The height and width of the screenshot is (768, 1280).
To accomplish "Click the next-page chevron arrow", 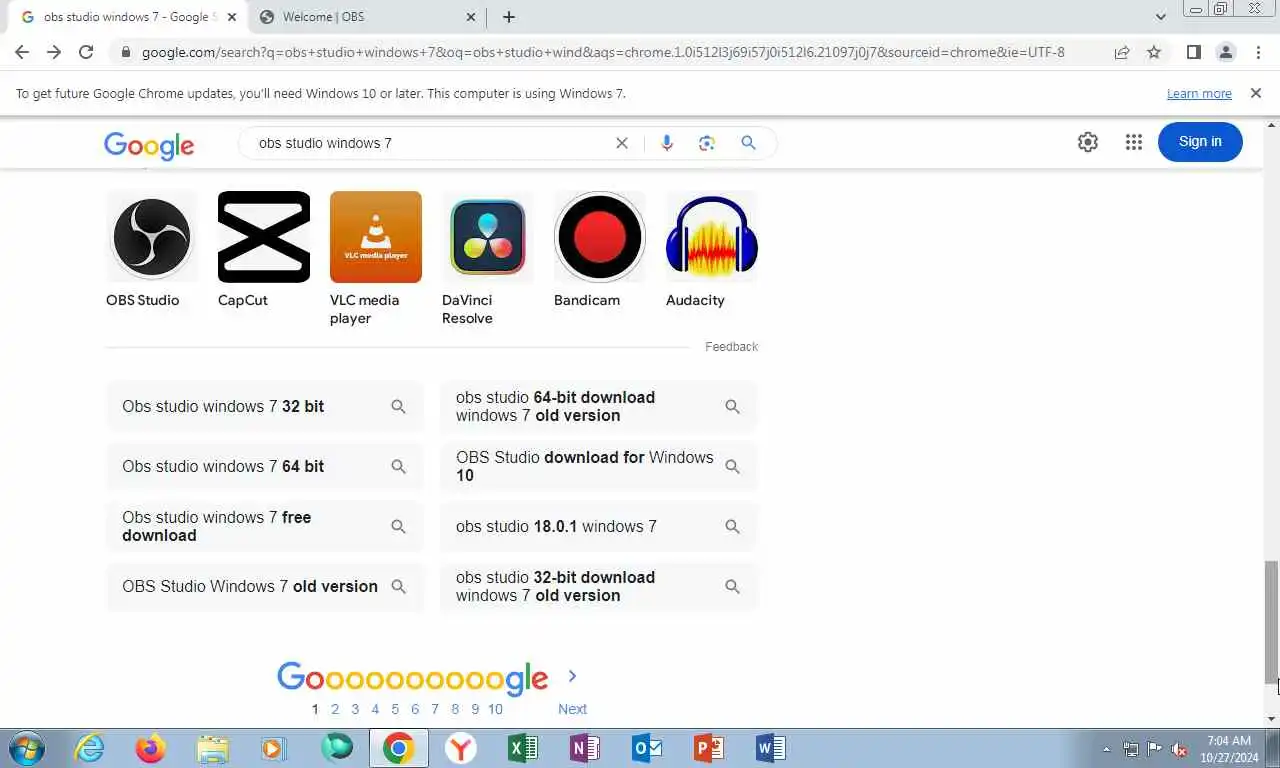I will click(x=572, y=676).
